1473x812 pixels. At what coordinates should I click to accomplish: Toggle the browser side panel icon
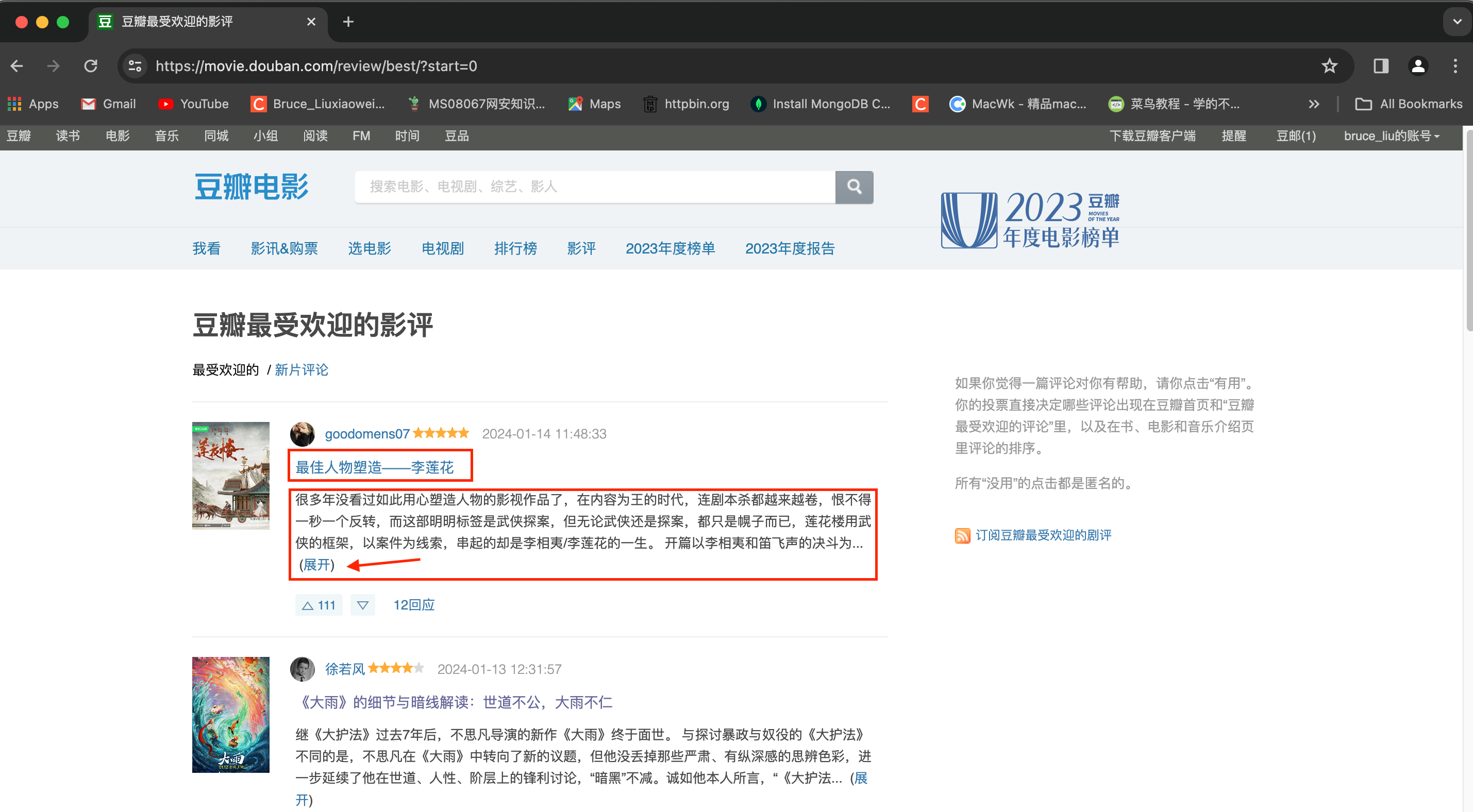tap(1381, 66)
